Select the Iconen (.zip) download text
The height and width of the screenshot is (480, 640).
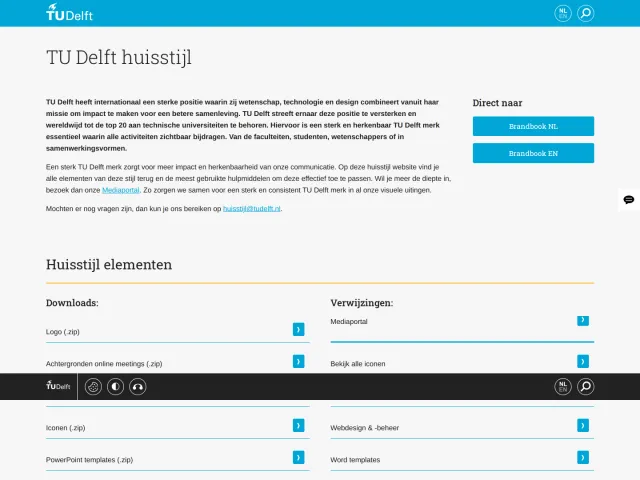pyautogui.click(x=65, y=428)
